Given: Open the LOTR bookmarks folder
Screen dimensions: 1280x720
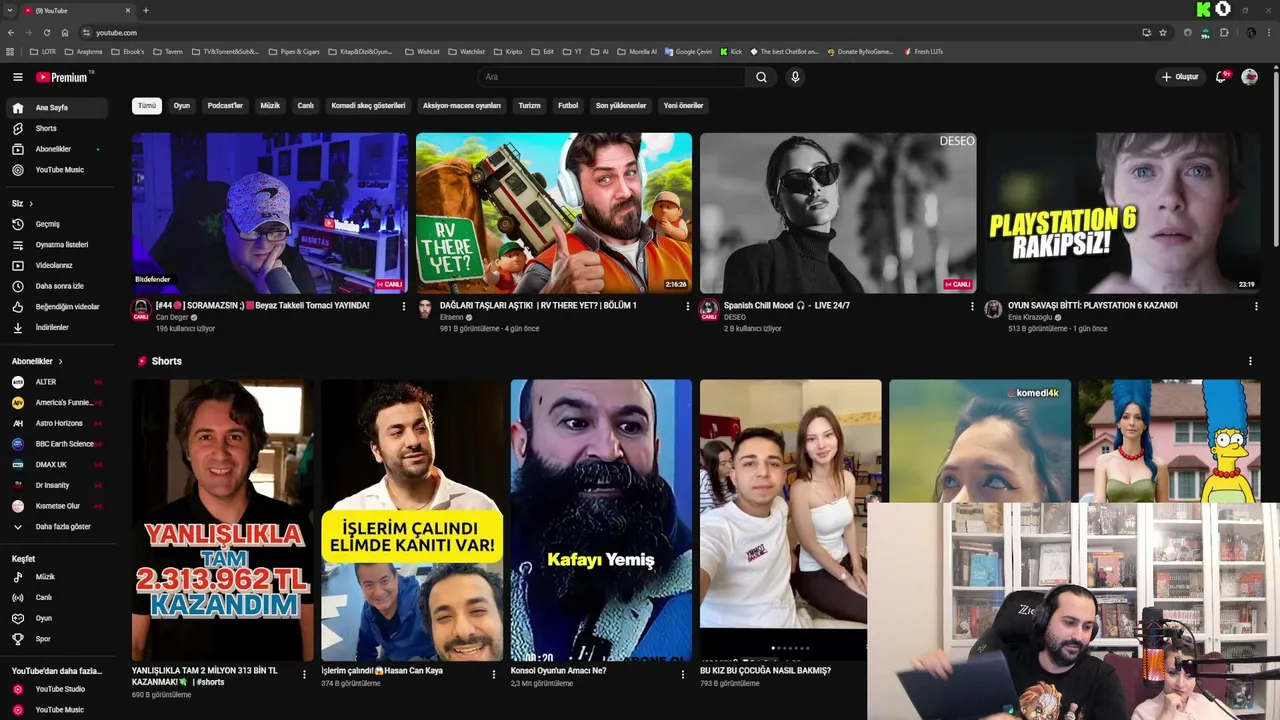Looking at the screenshot, I should [x=43, y=51].
